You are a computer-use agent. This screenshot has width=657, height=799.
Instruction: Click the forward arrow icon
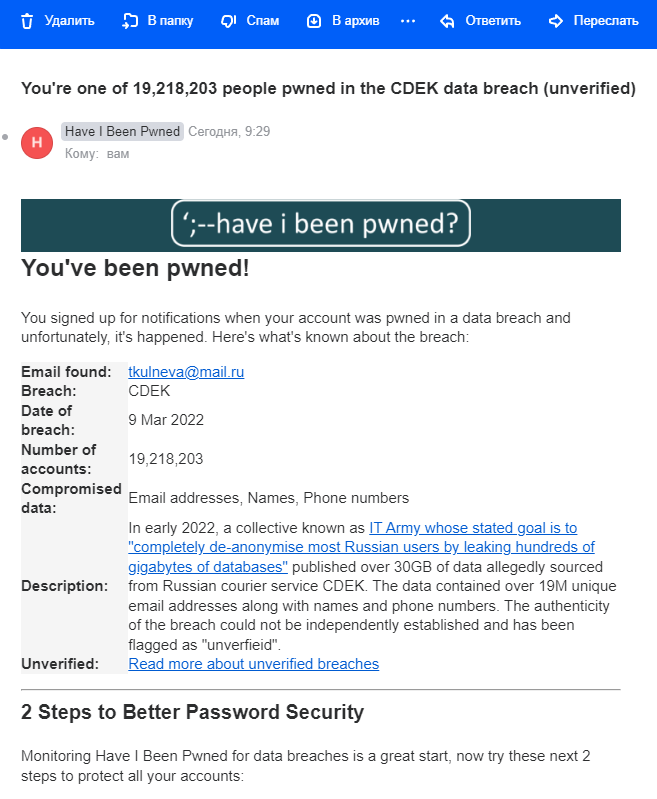(x=556, y=21)
